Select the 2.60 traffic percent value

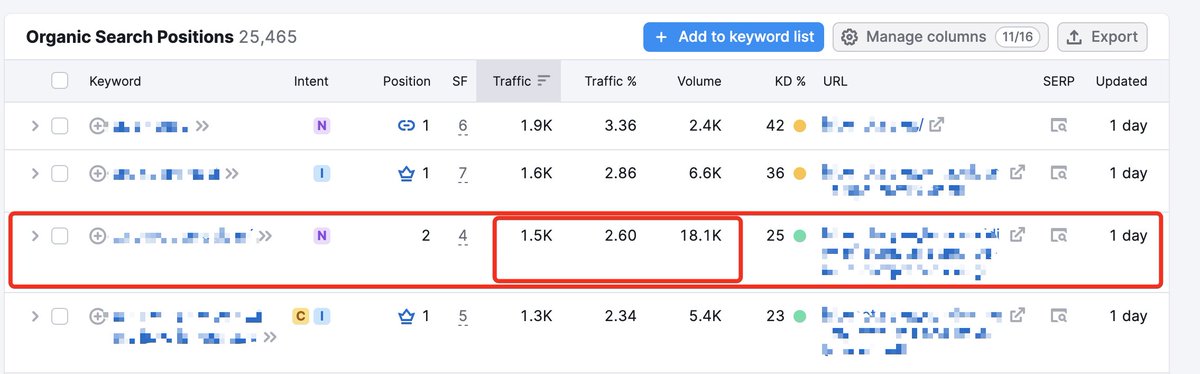(620, 236)
